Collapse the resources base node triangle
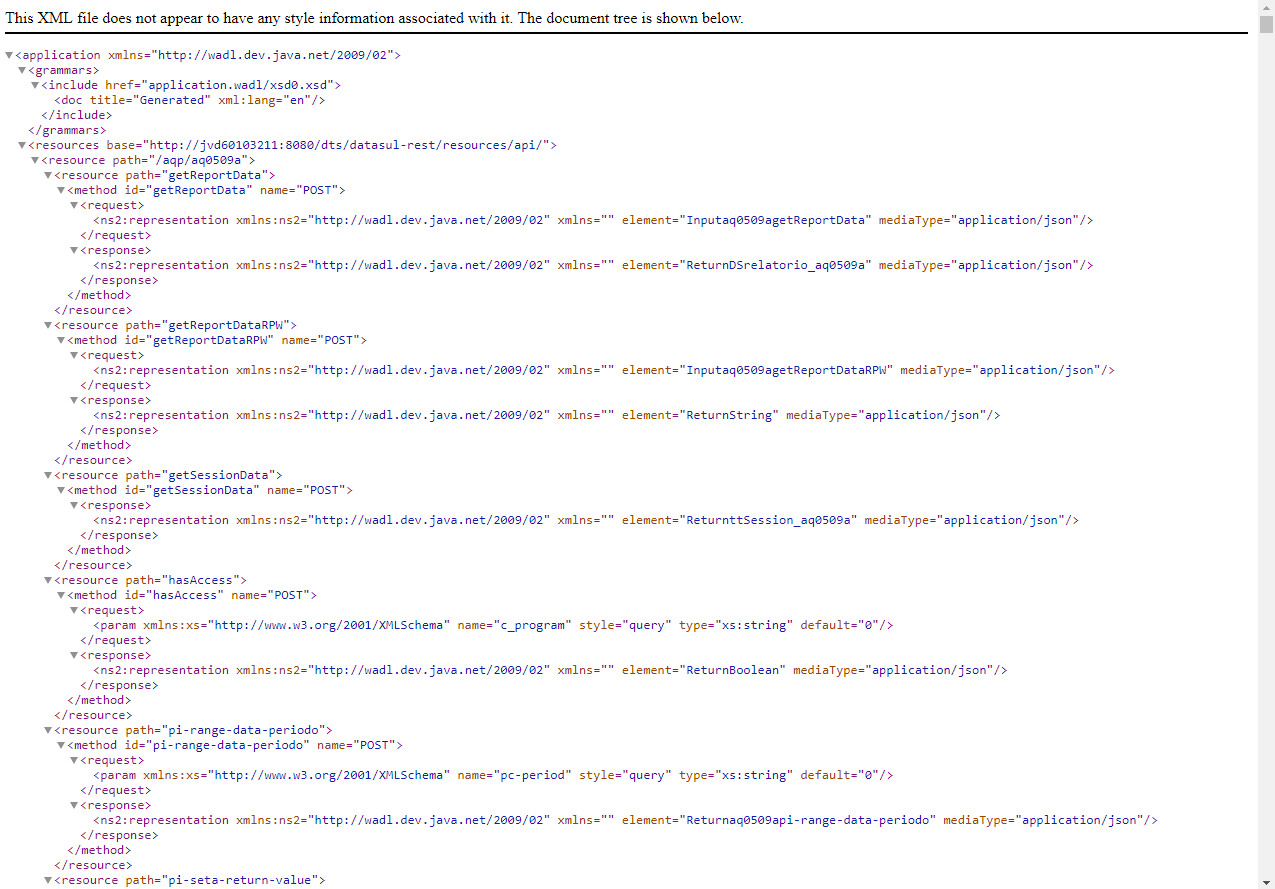Image resolution: width=1275 pixels, height=889 pixels. click(22, 146)
